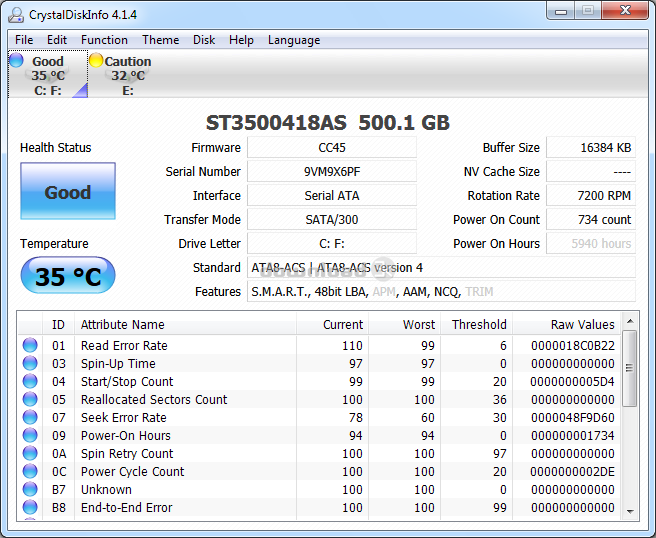Click the Threshold column header

tap(477, 324)
